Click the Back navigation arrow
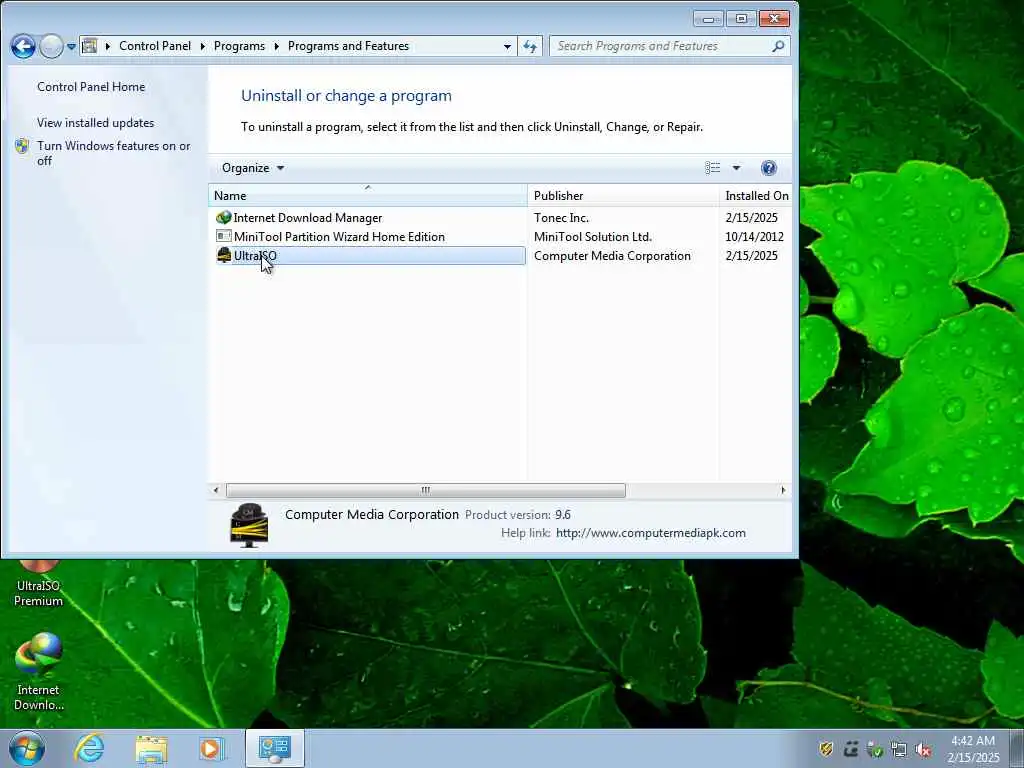 (x=23, y=46)
